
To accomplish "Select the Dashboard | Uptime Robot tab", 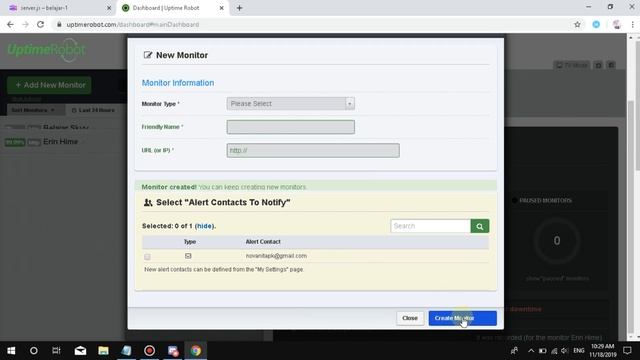I will pos(172,8).
